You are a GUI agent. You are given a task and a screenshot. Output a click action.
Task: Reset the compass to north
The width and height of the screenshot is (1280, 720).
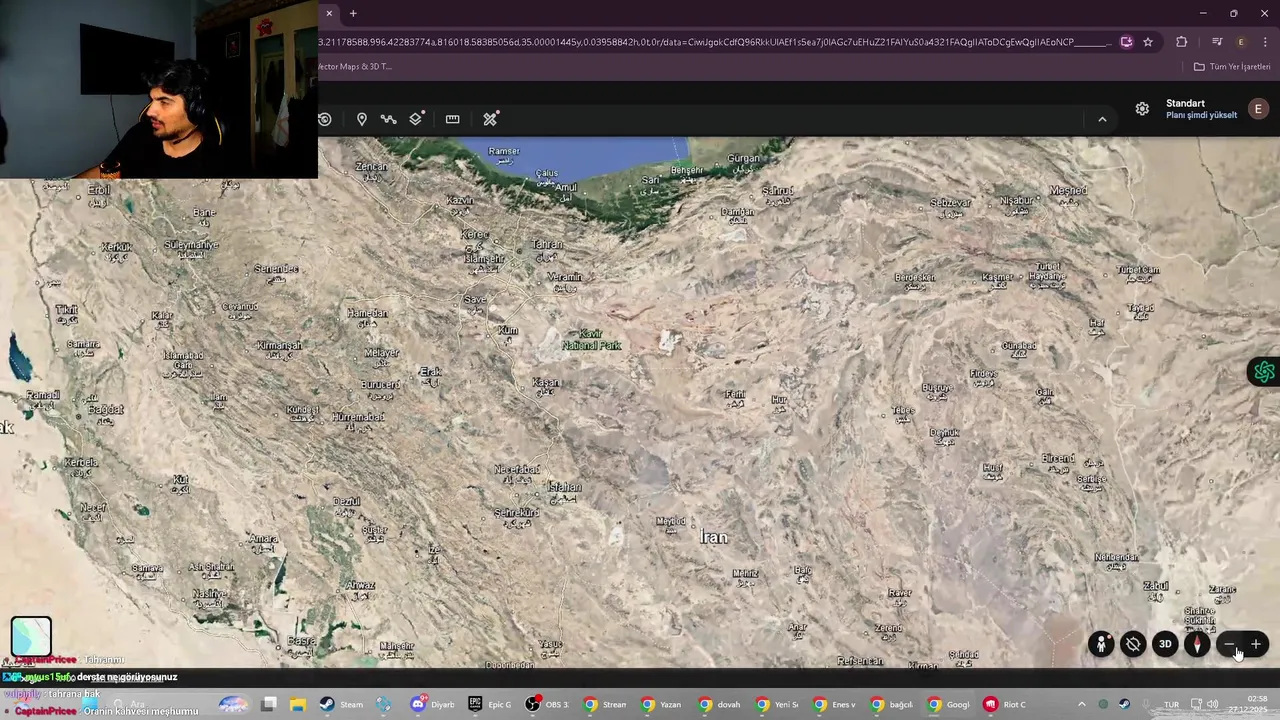pos(1197,644)
